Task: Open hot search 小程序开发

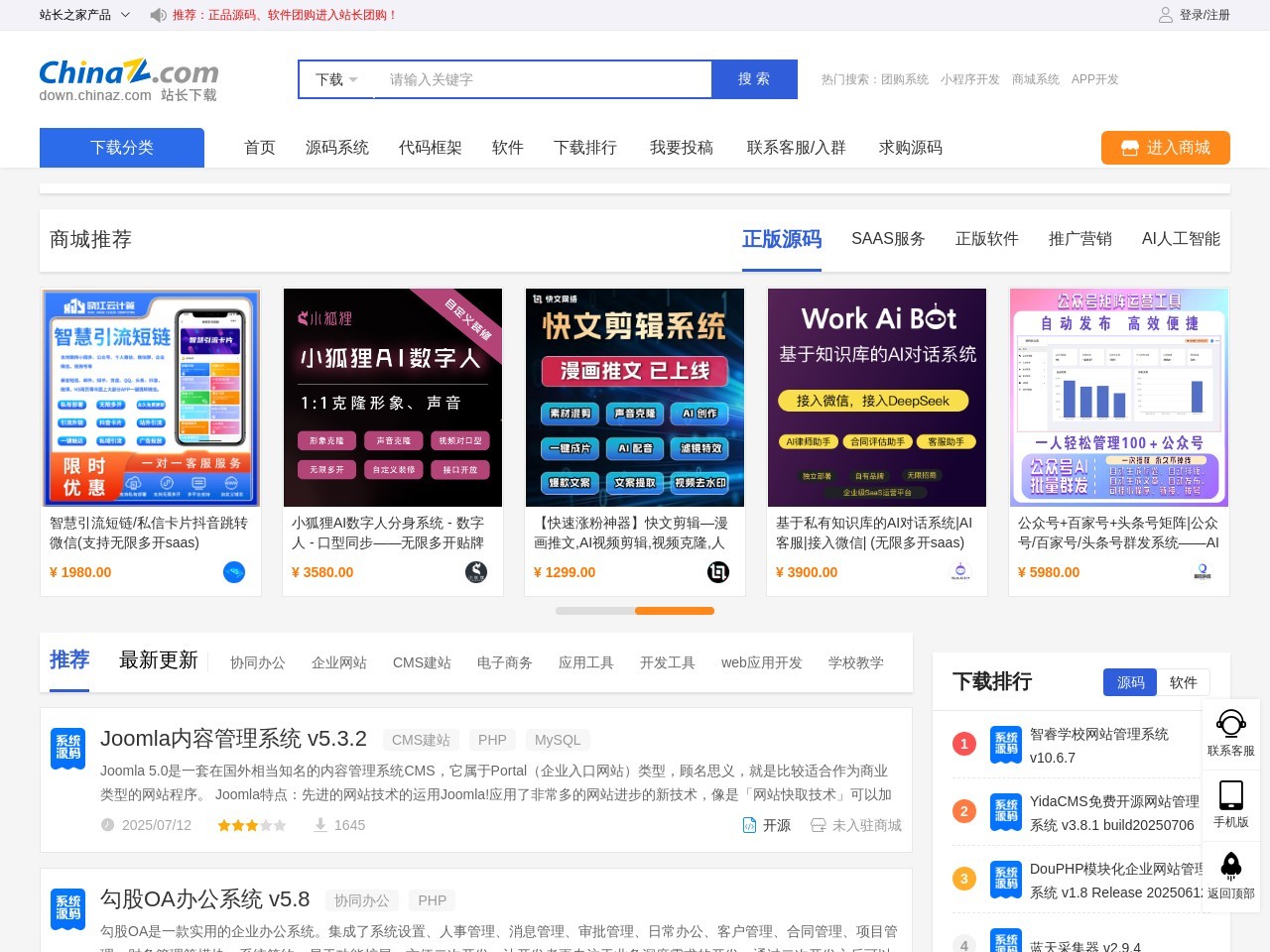Action: pyautogui.click(x=970, y=79)
